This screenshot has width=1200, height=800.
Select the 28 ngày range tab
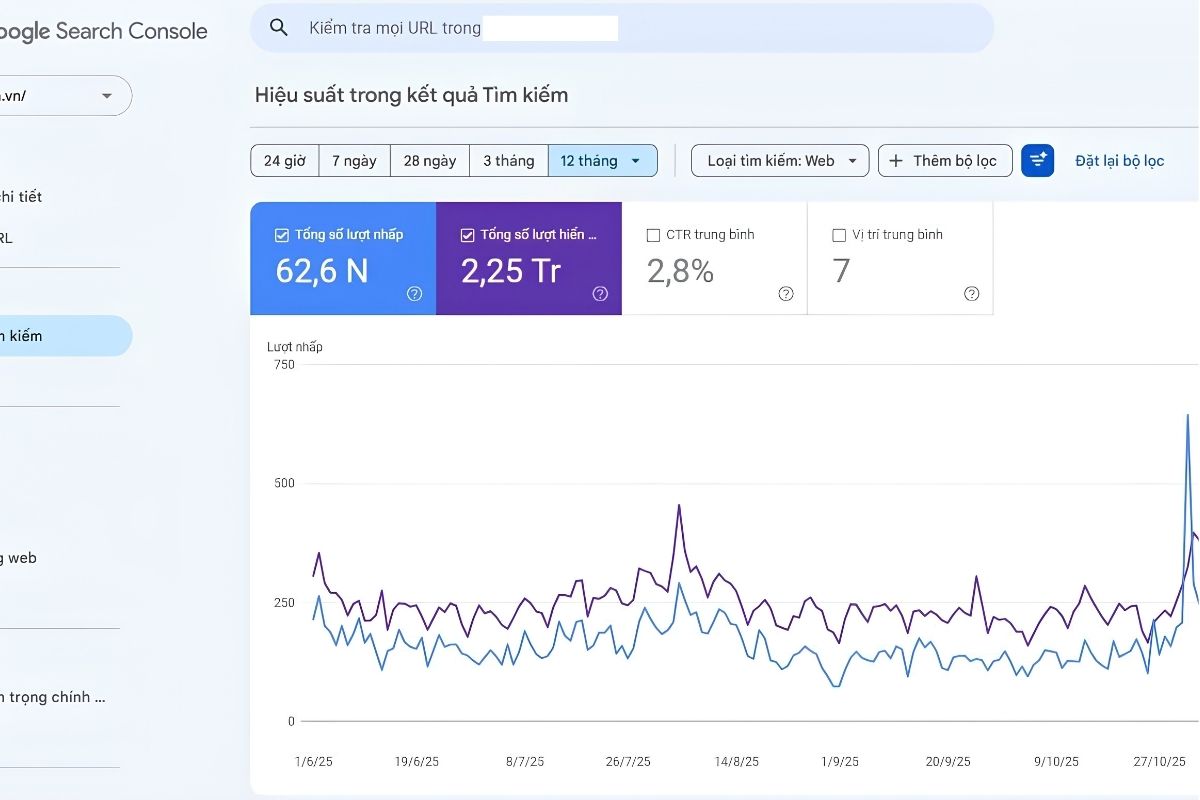point(430,160)
